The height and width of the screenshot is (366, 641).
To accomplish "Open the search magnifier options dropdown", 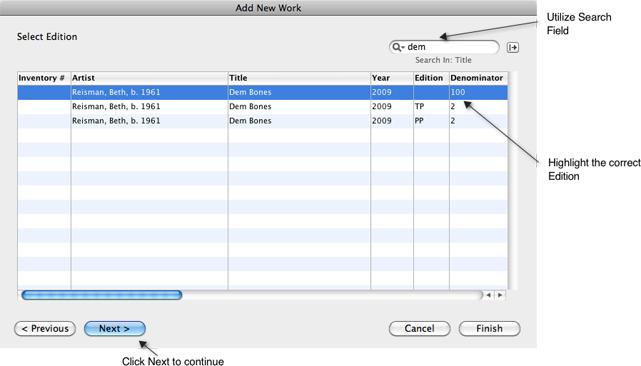I will point(398,47).
